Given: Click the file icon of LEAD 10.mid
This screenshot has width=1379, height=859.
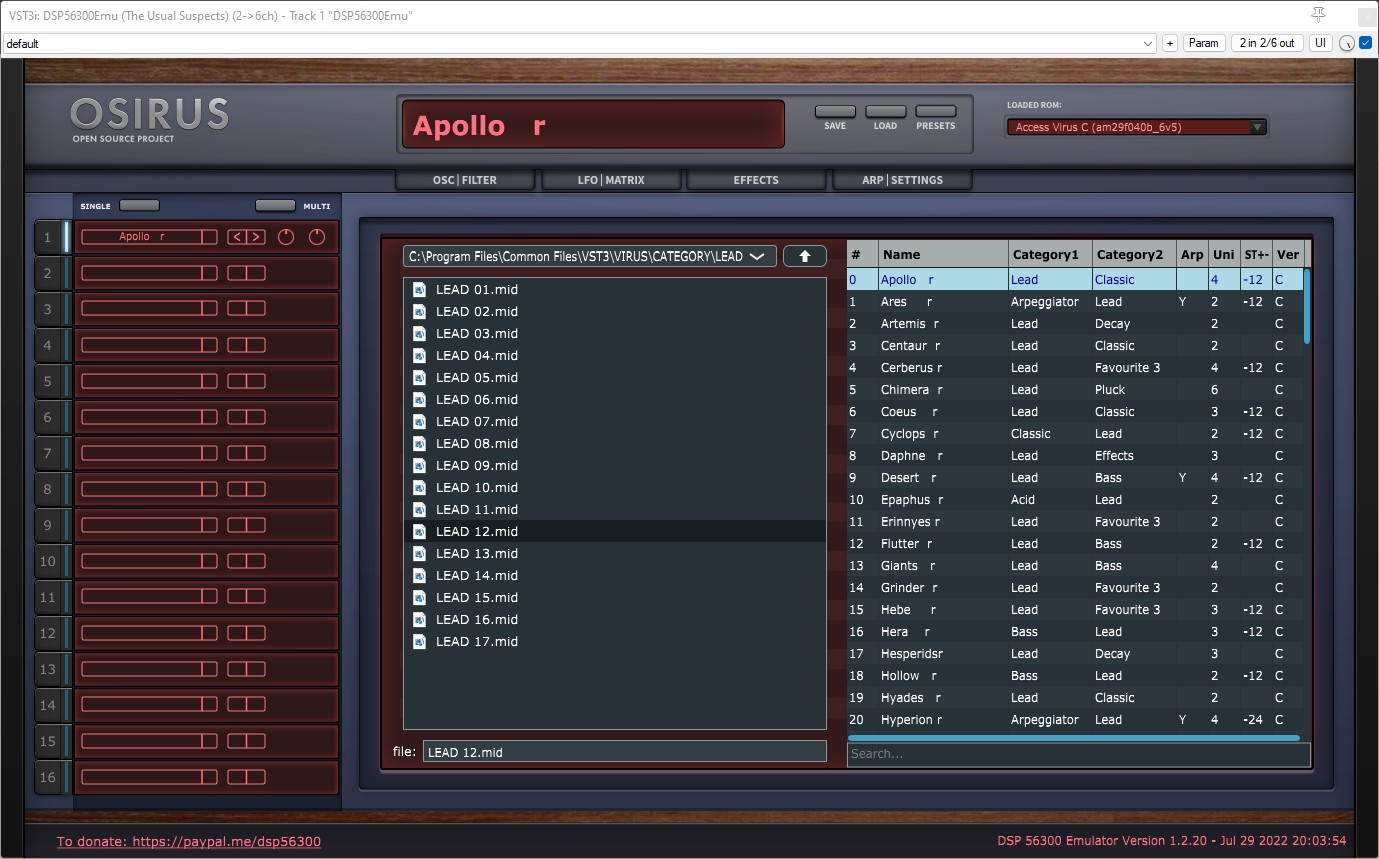Looking at the screenshot, I should (420, 488).
